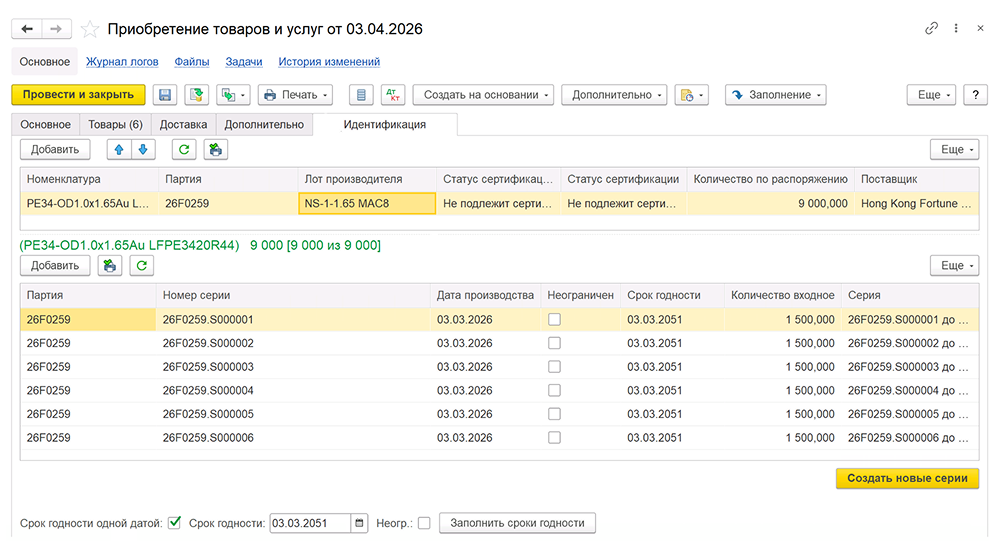Open the Печать dropdown

295,94
